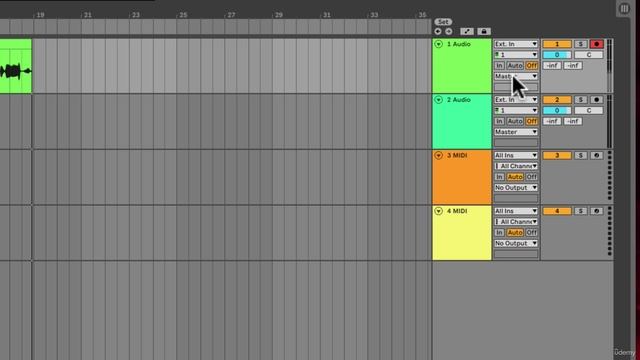
Task: Set 4 MIDI monitor to Off
Action: coord(531,233)
